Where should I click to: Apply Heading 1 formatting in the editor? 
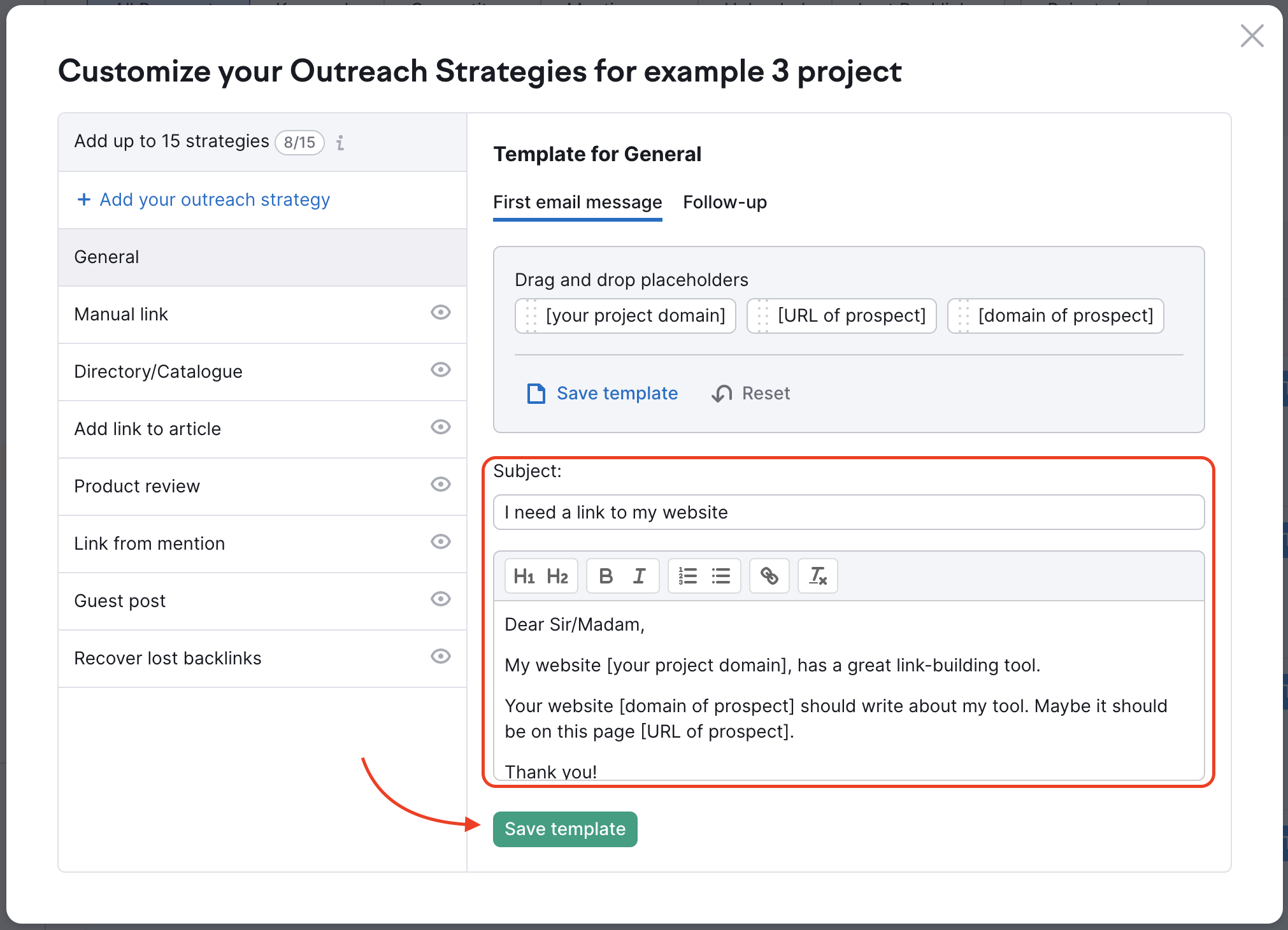[524, 576]
